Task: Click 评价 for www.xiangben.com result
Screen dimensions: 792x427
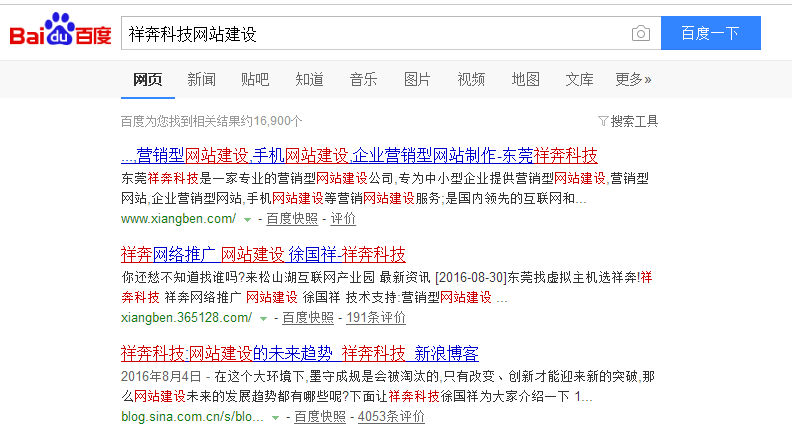Action: click(343, 219)
